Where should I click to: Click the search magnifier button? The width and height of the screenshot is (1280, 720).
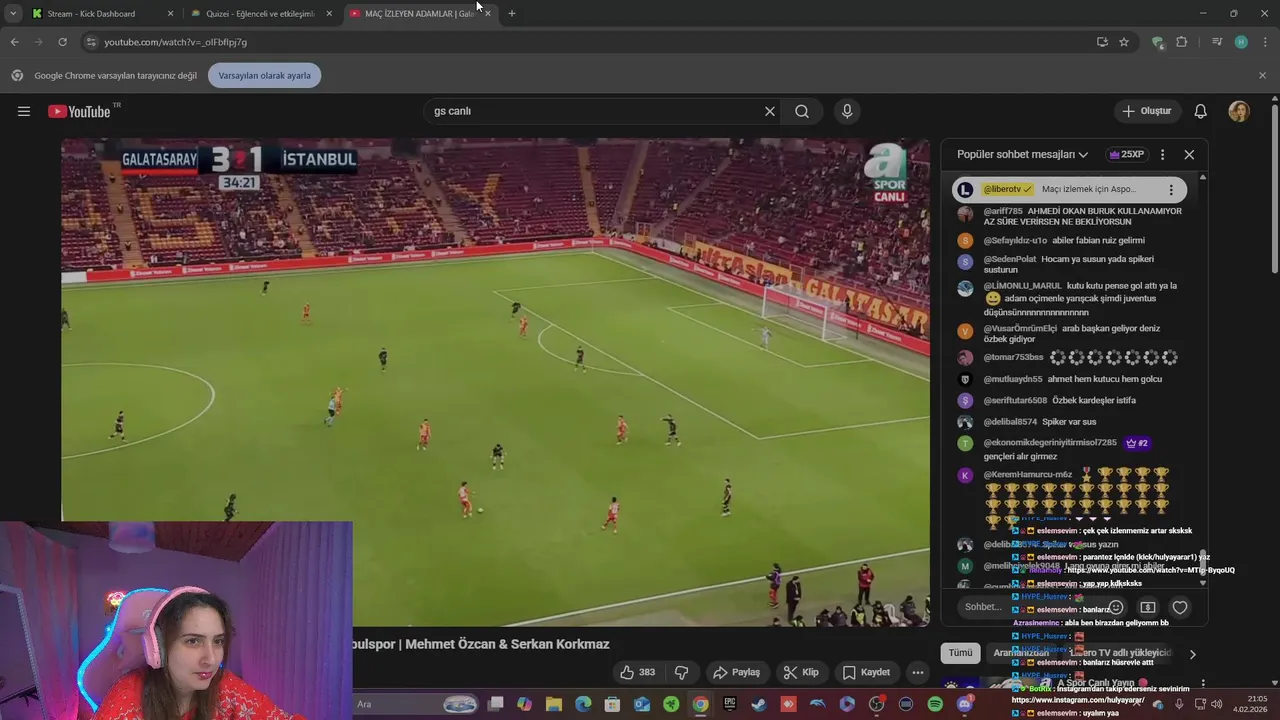(x=802, y=111)
